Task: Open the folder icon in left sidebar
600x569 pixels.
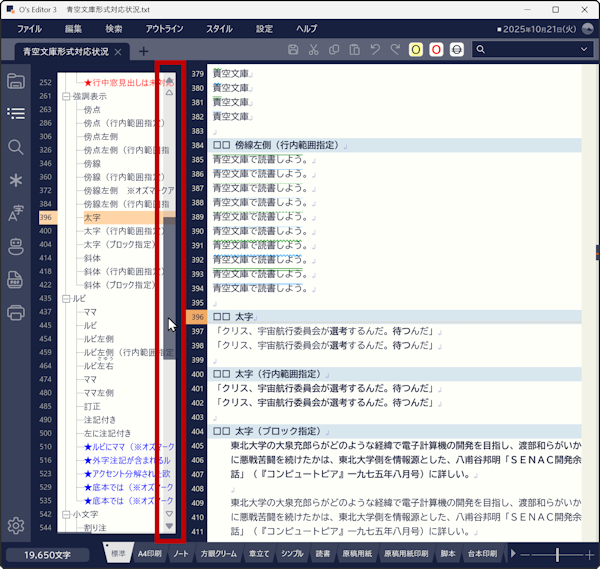Action: coord(16,81)
